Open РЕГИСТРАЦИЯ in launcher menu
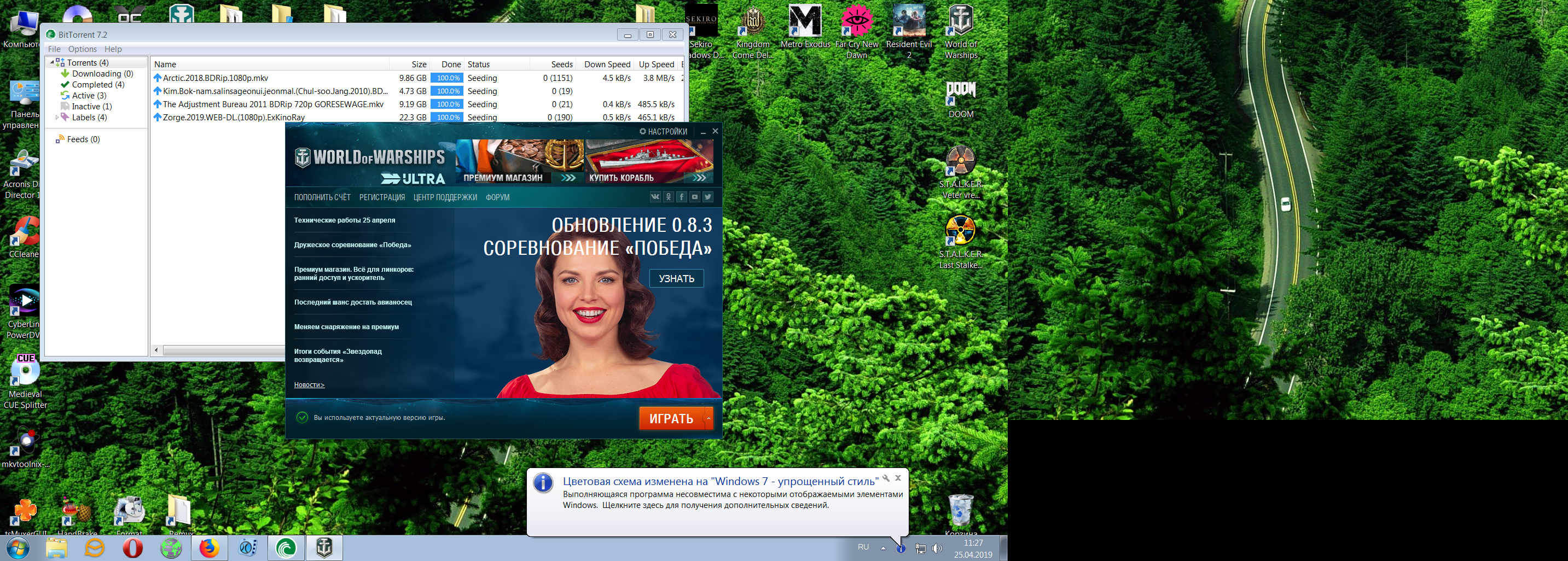The image size is (1568, 561). [x=382, y=197]
